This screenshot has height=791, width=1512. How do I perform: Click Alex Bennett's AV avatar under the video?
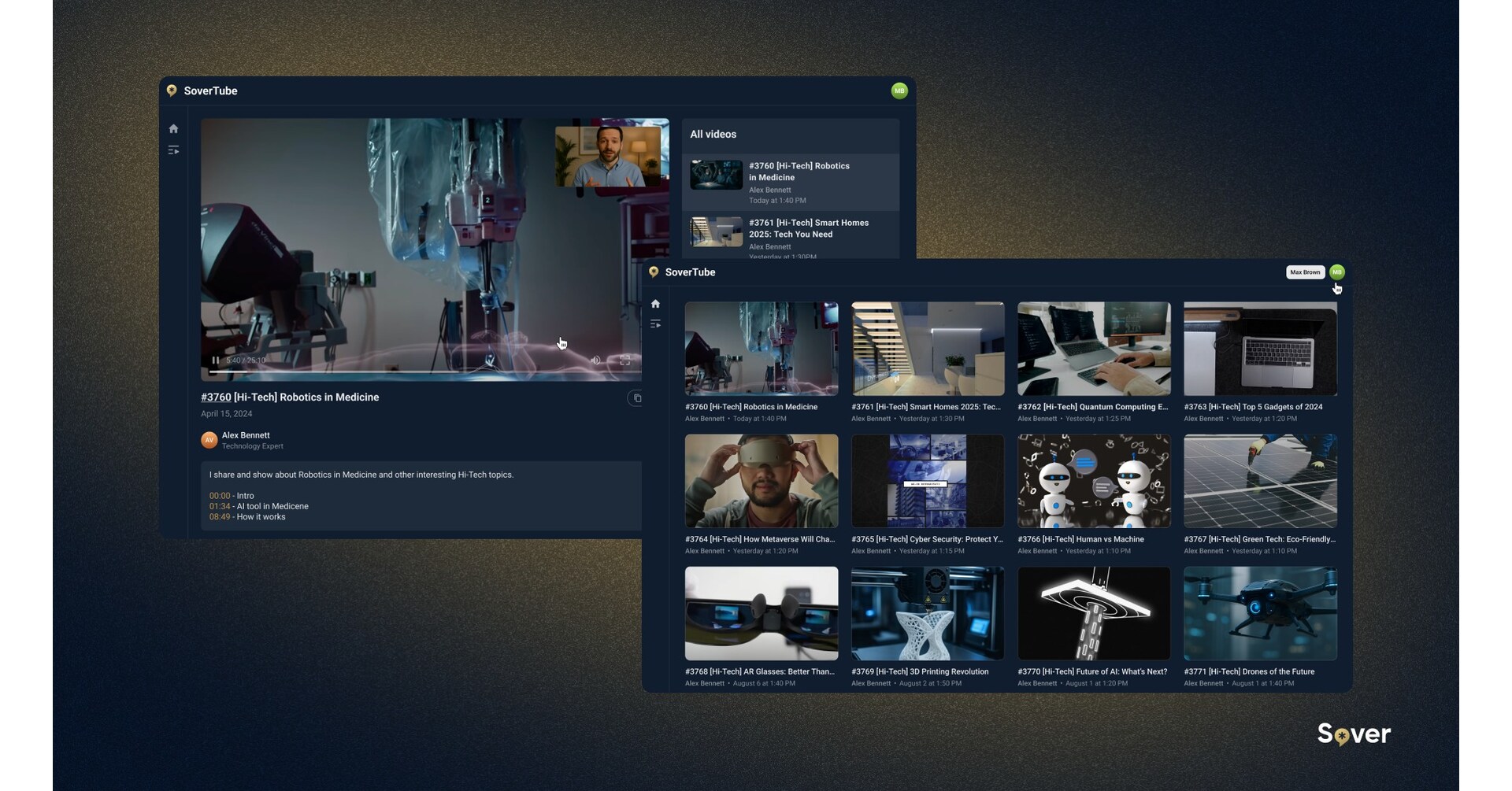point(209,439)
